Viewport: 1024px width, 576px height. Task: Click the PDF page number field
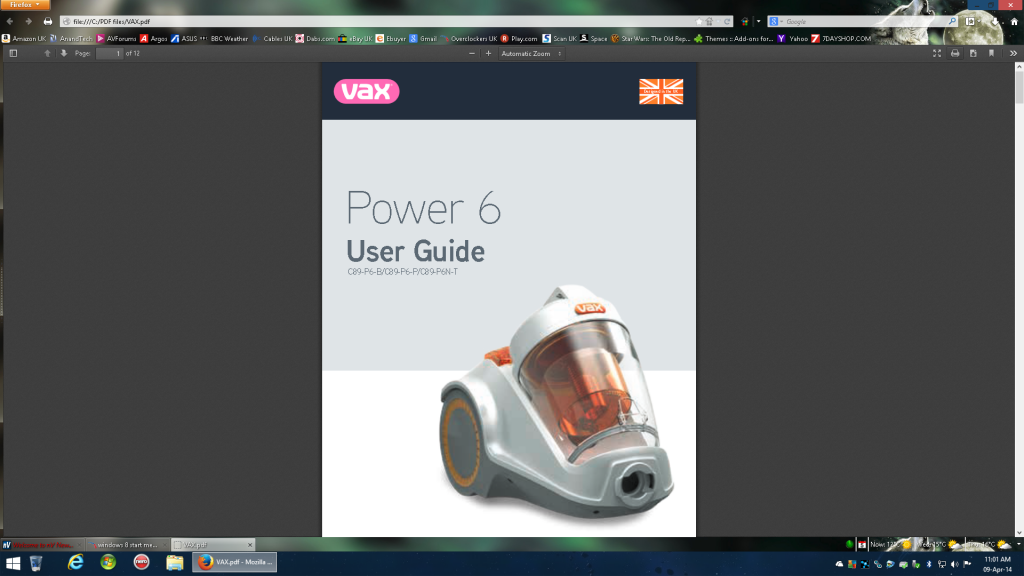(110, 54)
